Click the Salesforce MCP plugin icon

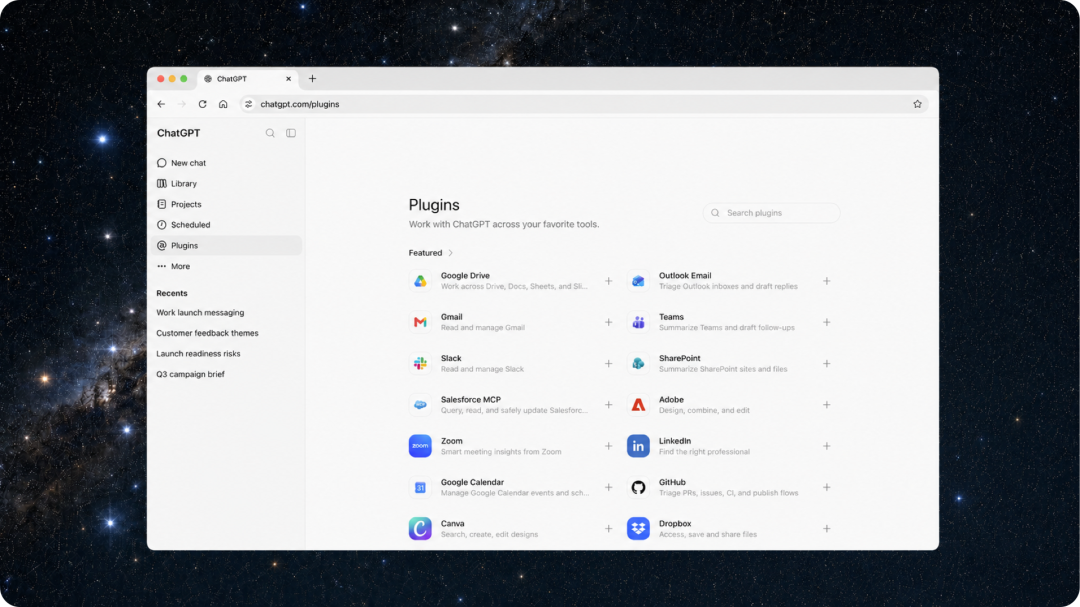point(420,405)
